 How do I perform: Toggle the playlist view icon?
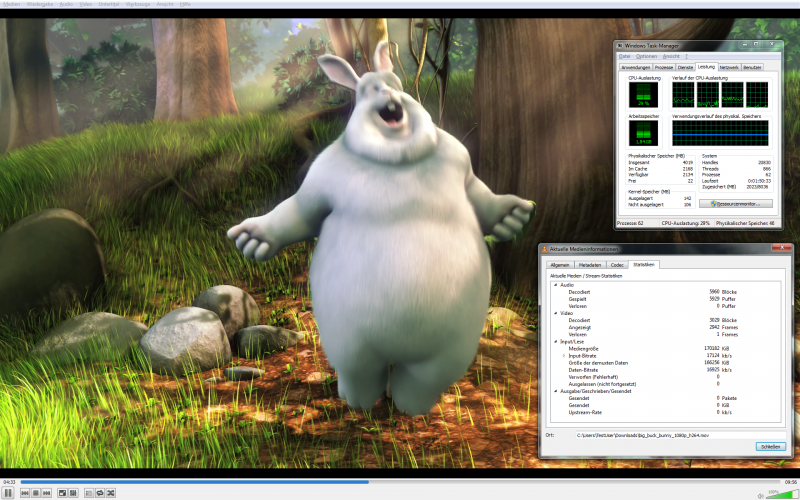point(89,493)
